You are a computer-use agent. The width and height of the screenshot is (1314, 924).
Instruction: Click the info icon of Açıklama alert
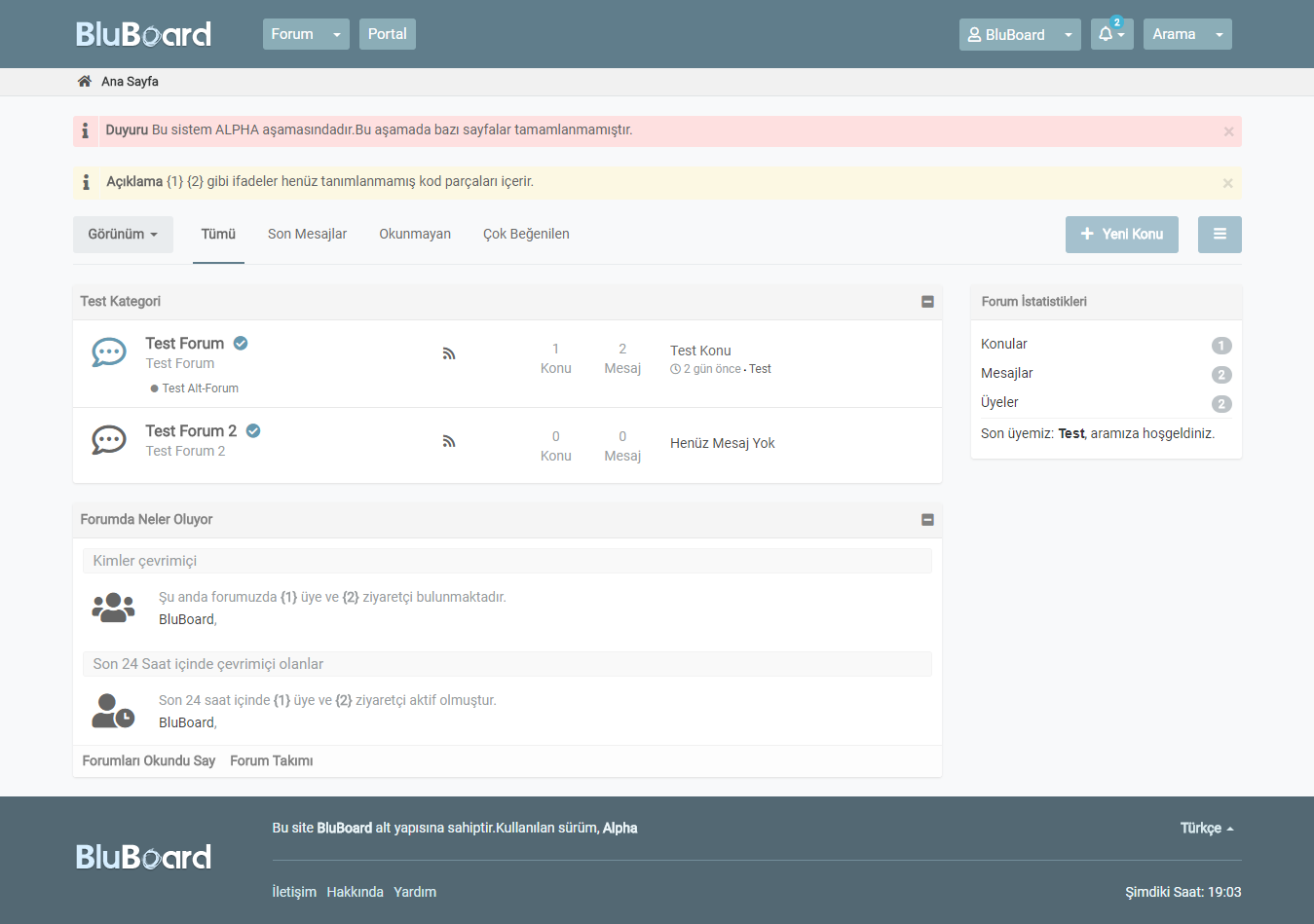point(86,182)
